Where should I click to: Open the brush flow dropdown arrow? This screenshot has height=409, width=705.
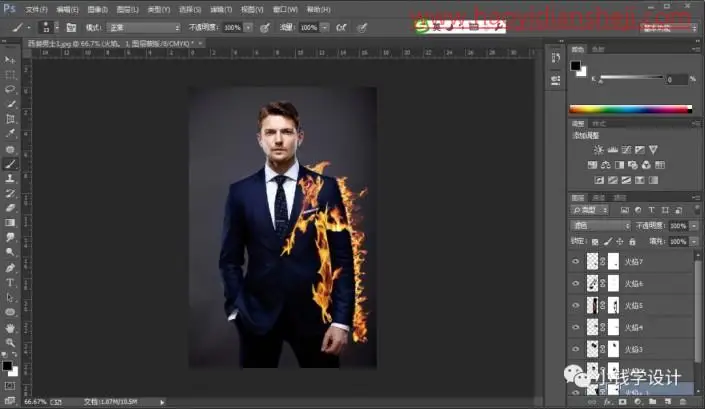pos(325,28)
